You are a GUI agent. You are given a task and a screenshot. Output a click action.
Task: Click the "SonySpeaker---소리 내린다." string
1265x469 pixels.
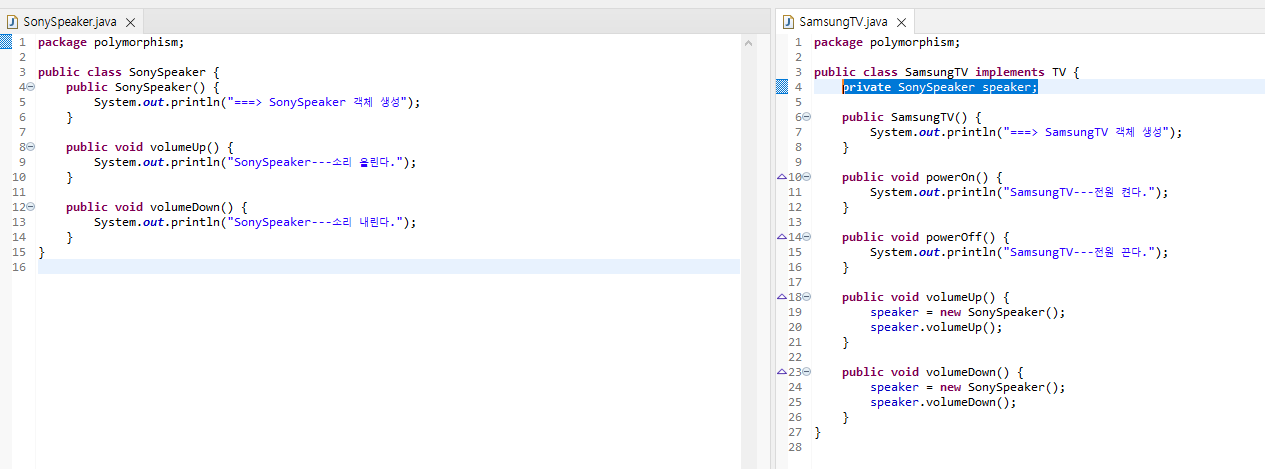(317, 222)
